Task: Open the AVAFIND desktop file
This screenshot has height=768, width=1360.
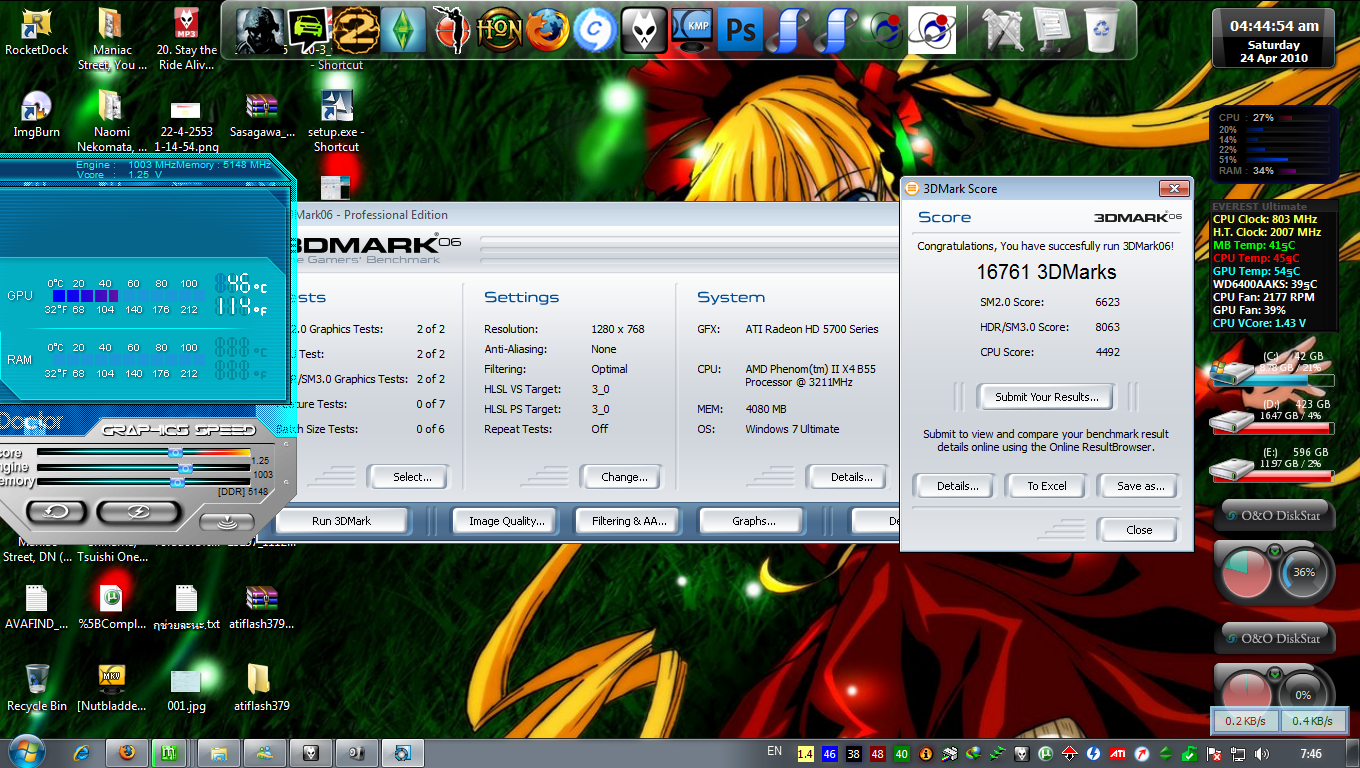Action: pyautogui.click(x=36, y=606)
